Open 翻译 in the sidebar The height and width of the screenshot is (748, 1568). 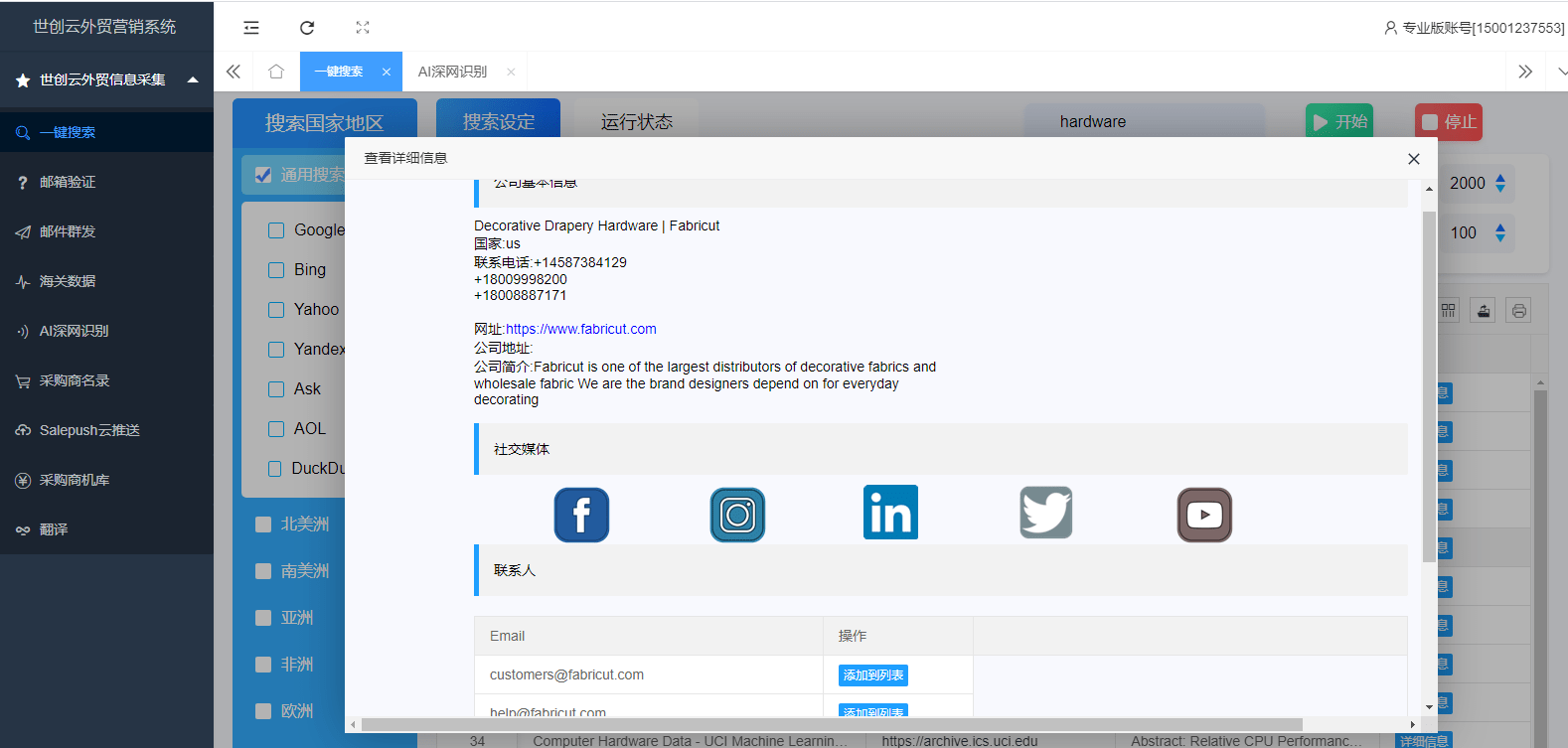106,529
